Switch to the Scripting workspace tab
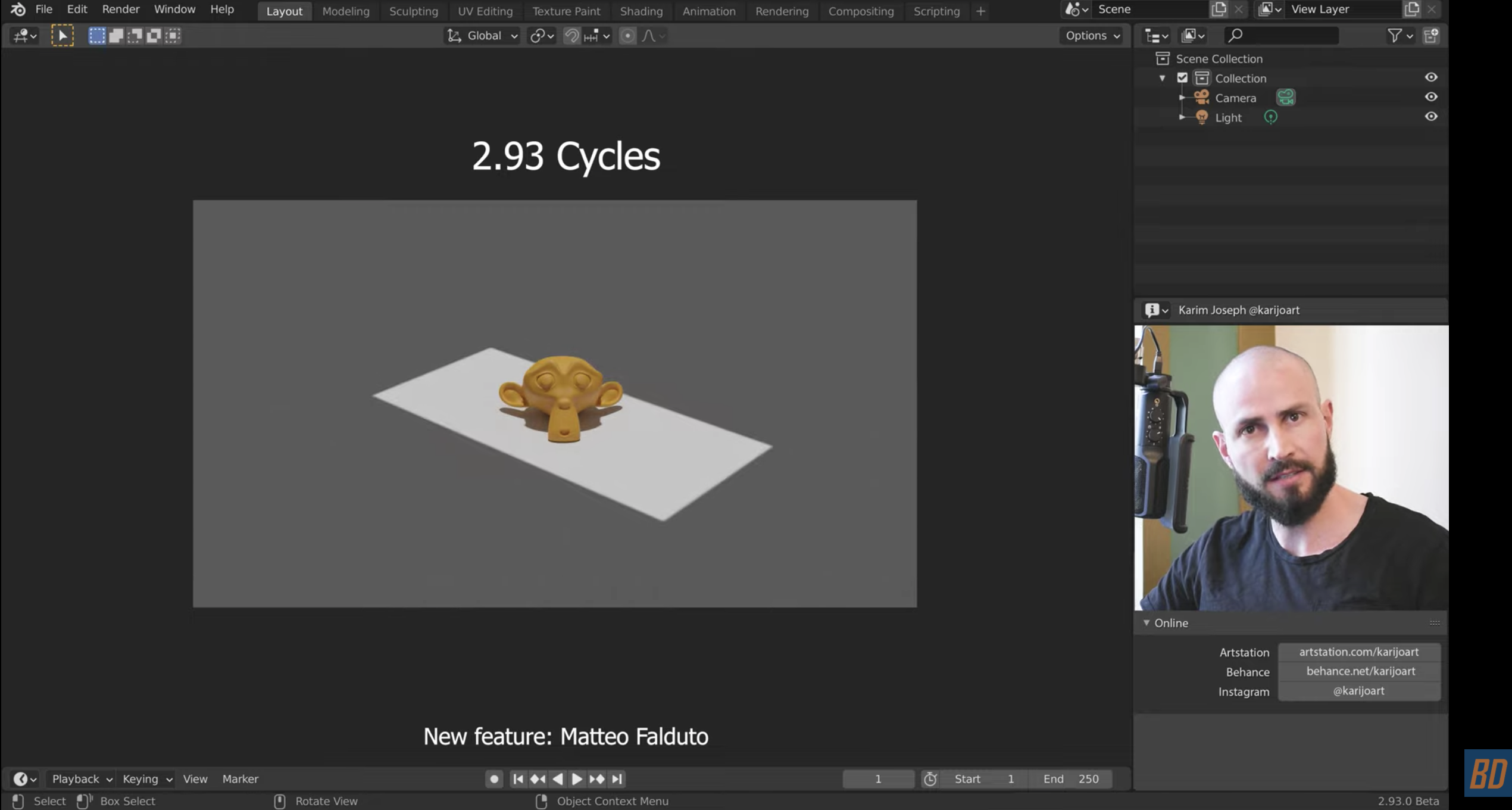Viewport: 1512px width, 810px height. [x=936, y=11]
